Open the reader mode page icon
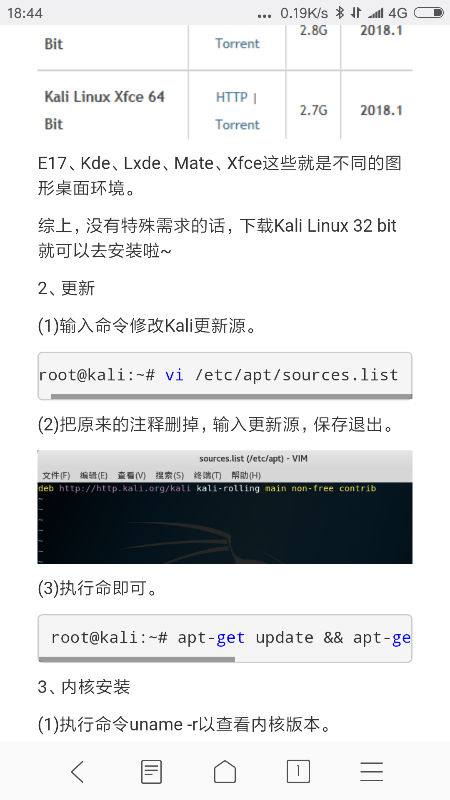The image size is (450, 800). tap(151, 771)
